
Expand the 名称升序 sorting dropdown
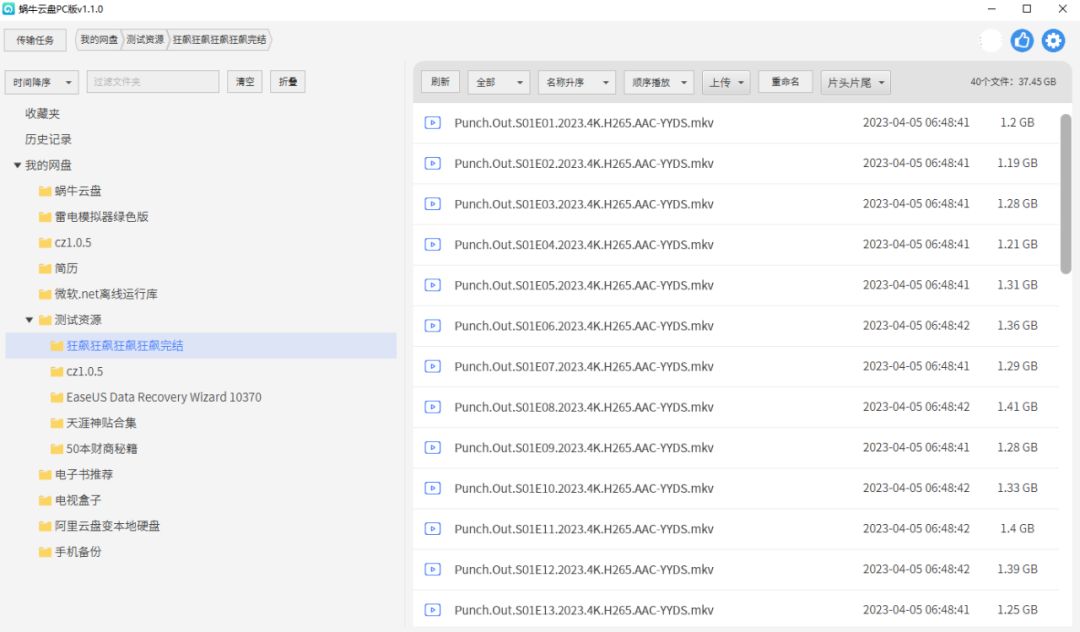577,82
